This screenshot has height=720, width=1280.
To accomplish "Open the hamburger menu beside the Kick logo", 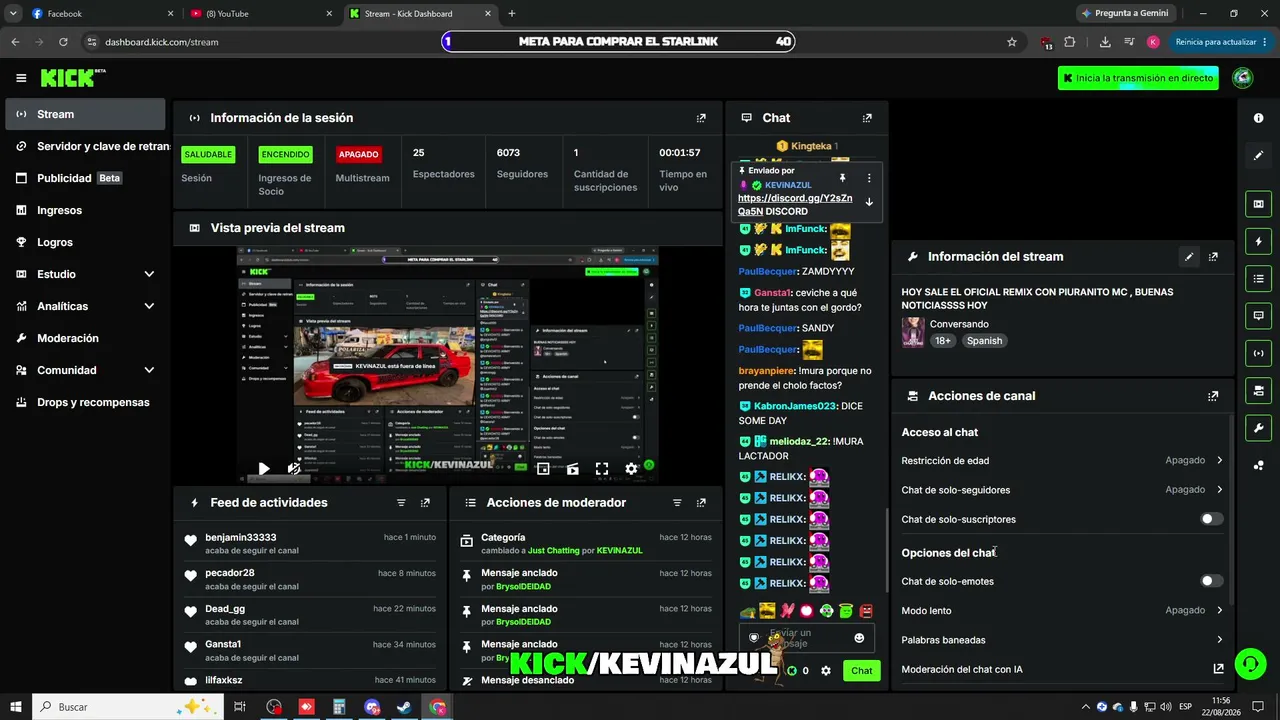I will coord(21,78).
